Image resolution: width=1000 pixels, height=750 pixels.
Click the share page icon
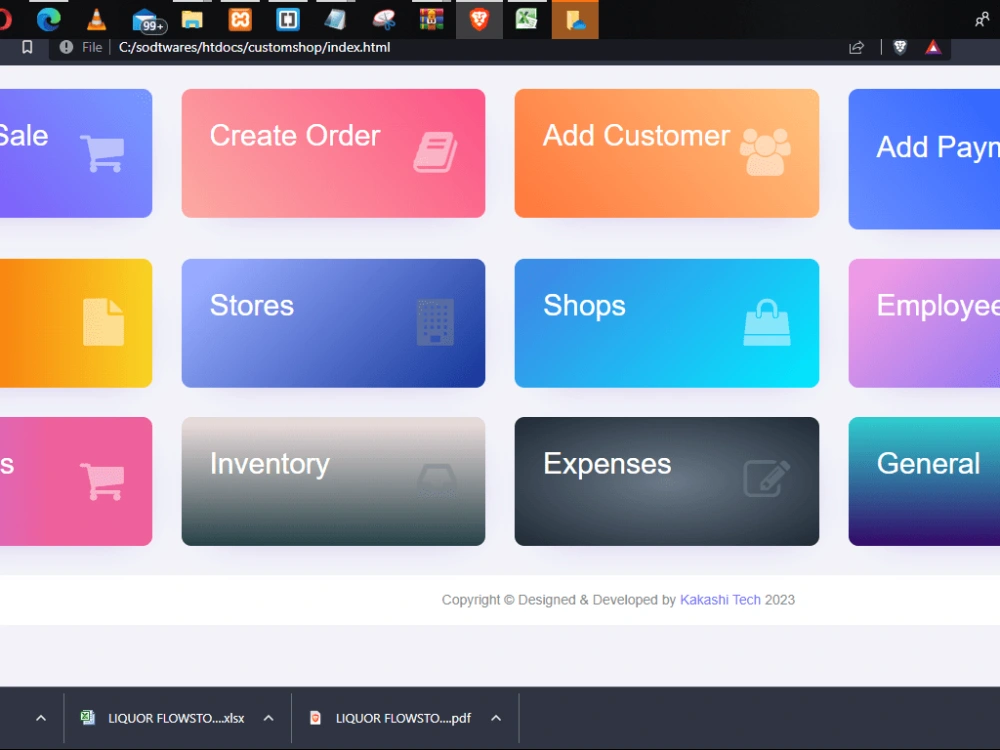[x=857, y=47]
